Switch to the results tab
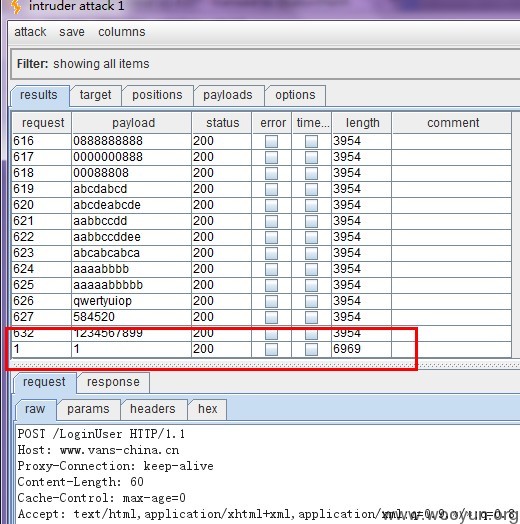Image resolution: width=520 pixels, height=524 pixels. pos(40,96)
